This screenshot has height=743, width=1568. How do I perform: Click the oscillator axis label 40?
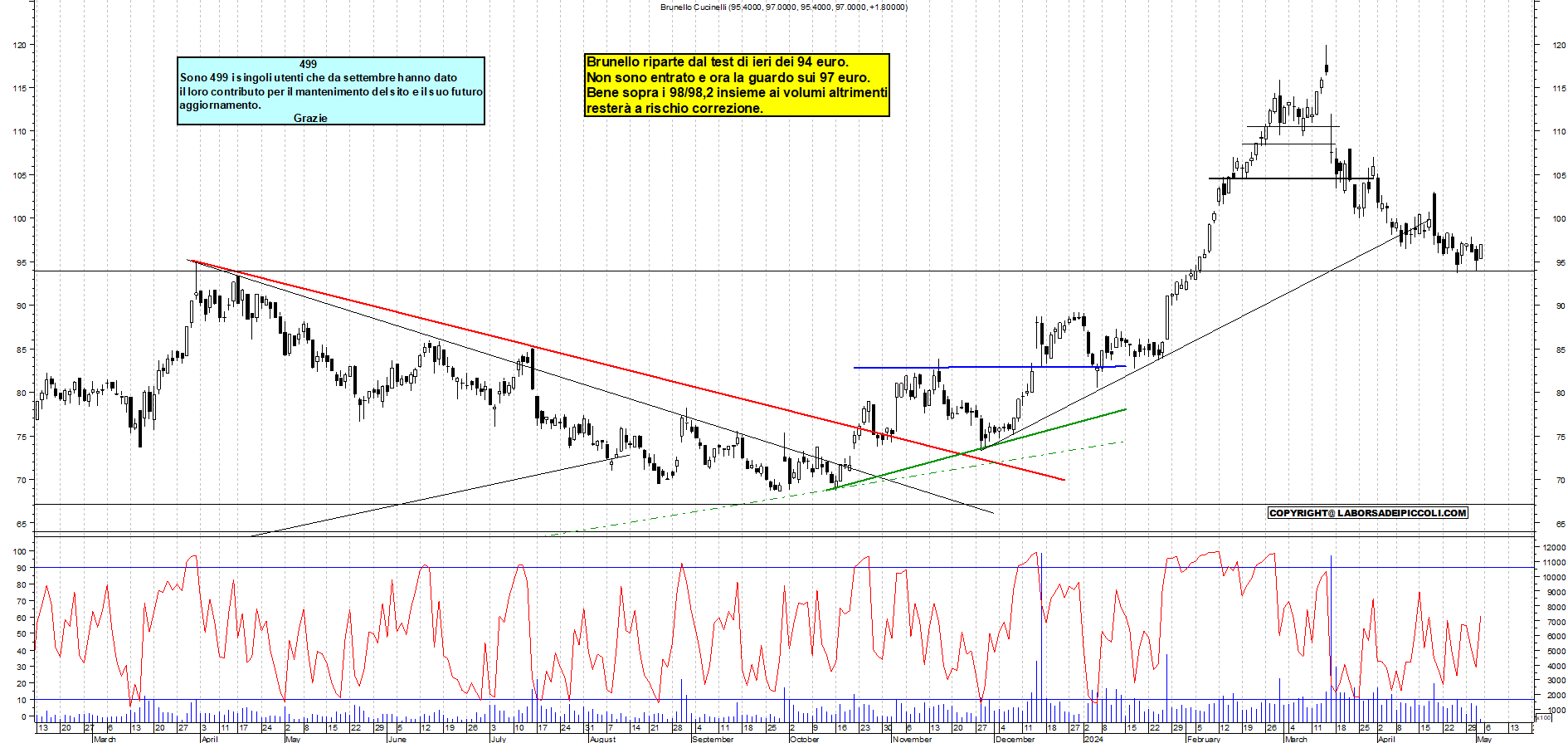21,651
